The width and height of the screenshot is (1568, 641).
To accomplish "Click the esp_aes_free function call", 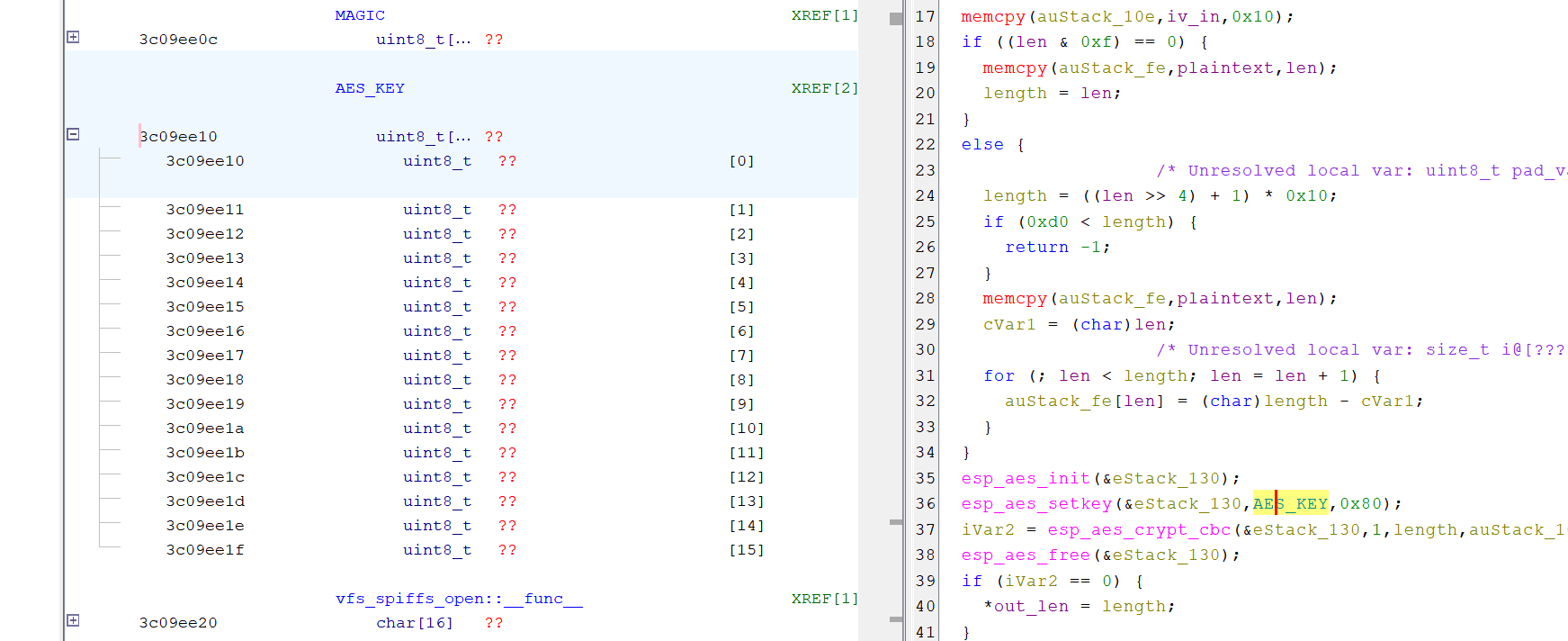I will [1025, 555].
